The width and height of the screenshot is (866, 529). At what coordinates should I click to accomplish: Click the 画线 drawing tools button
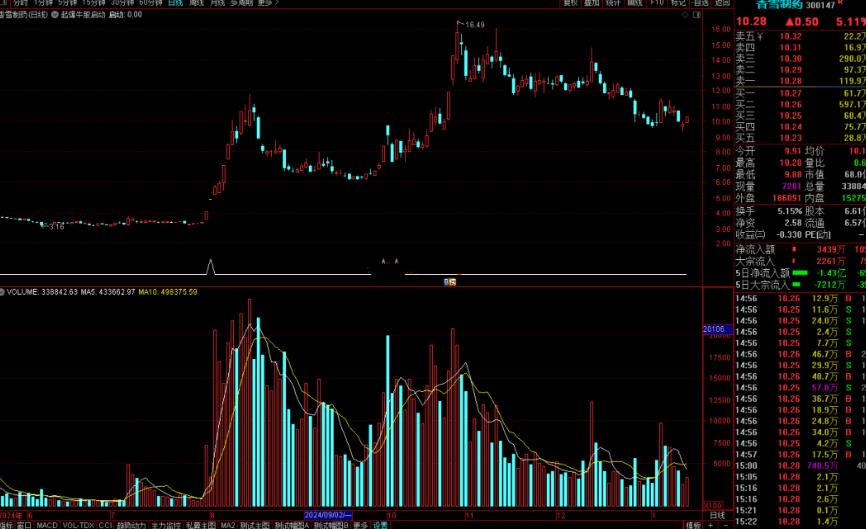[635, 3]
